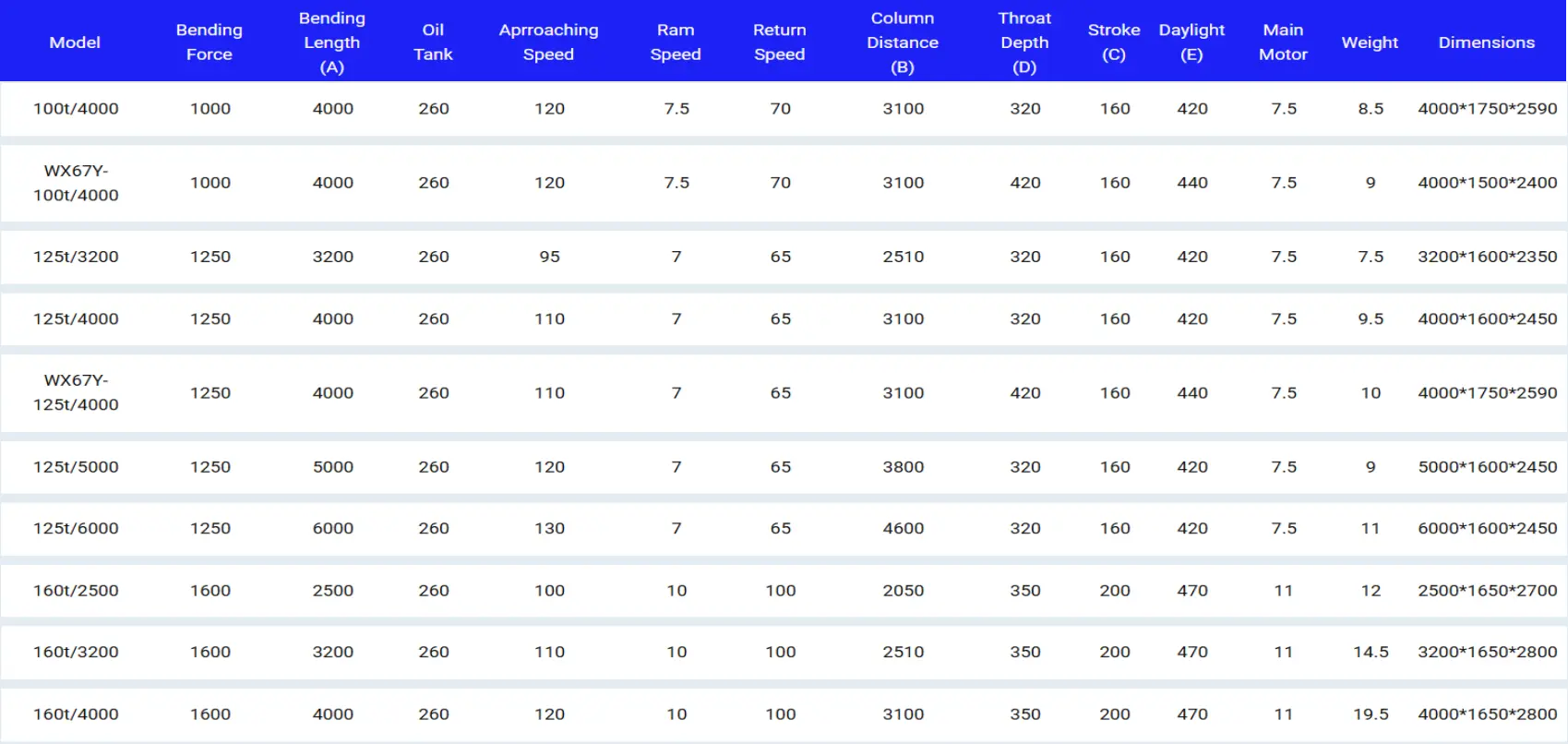This screenshot has width=1568, height=744.
Task: Click the 160t/2500 model name cell
Action: [76, 591]
